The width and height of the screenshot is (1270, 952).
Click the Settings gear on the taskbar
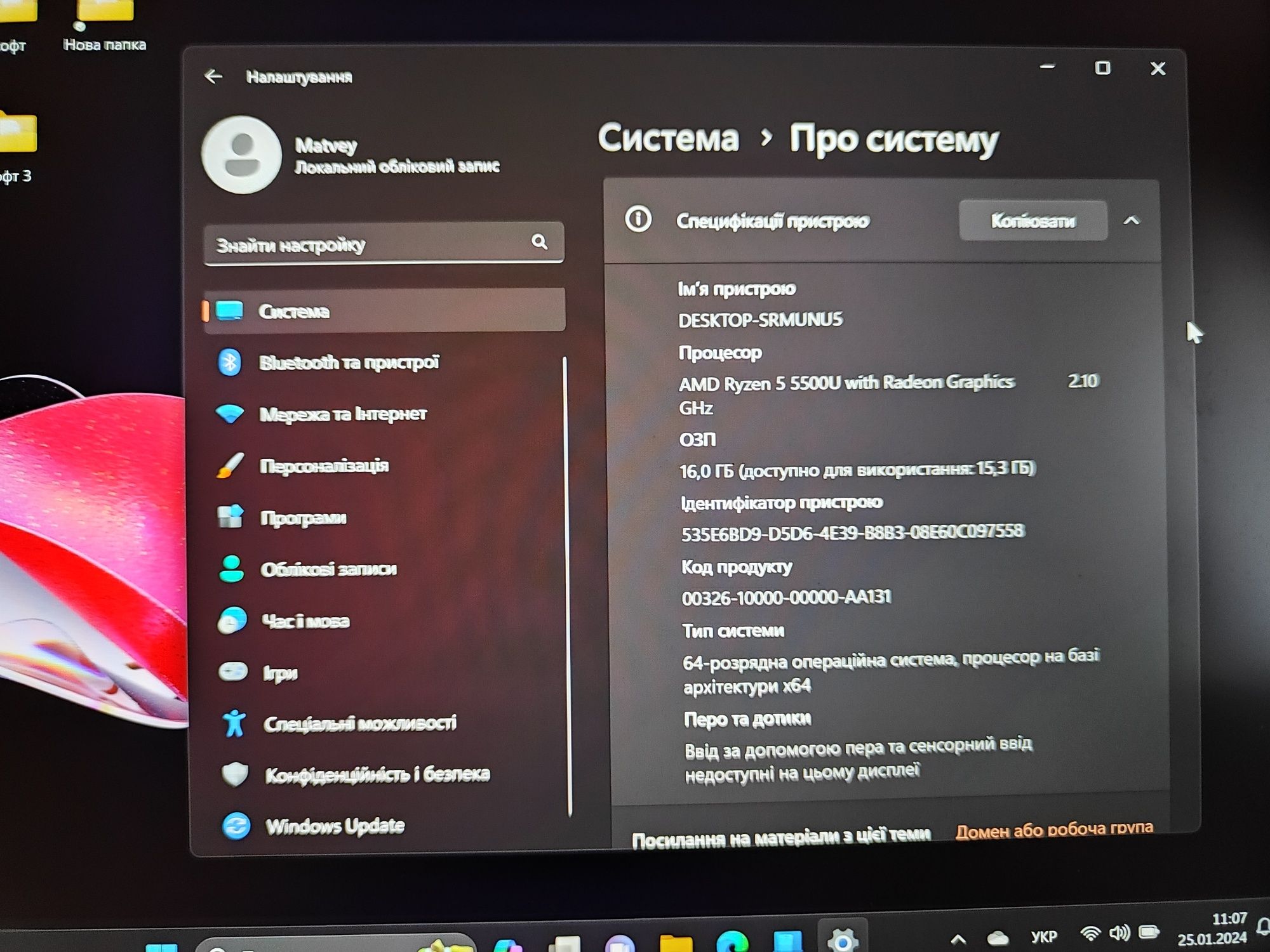843,939
